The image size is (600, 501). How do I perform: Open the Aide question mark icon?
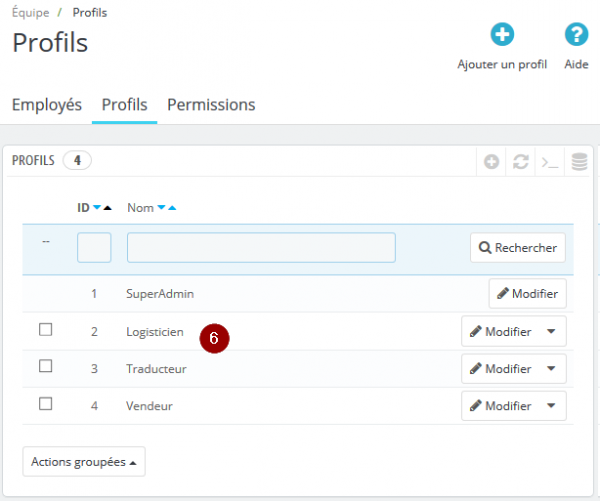click(x=576, y=34)
